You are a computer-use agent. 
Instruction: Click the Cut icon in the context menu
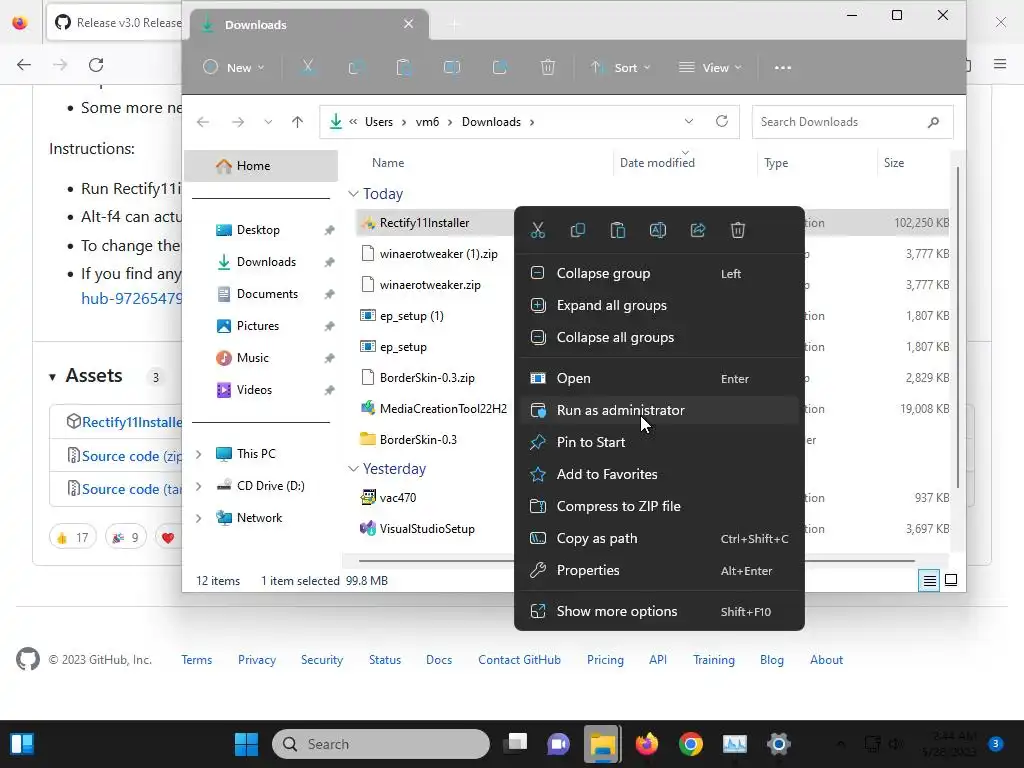537,230
